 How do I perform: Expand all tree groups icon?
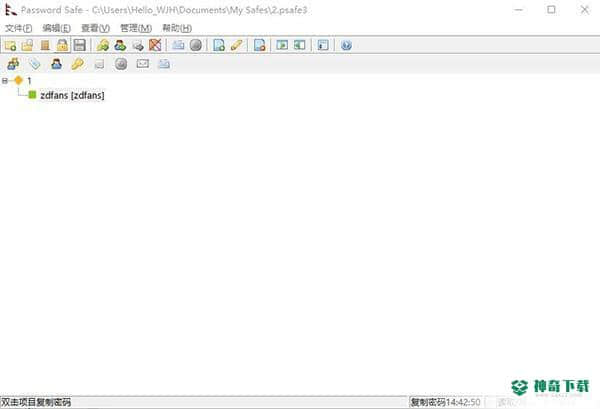coord(282,45)
